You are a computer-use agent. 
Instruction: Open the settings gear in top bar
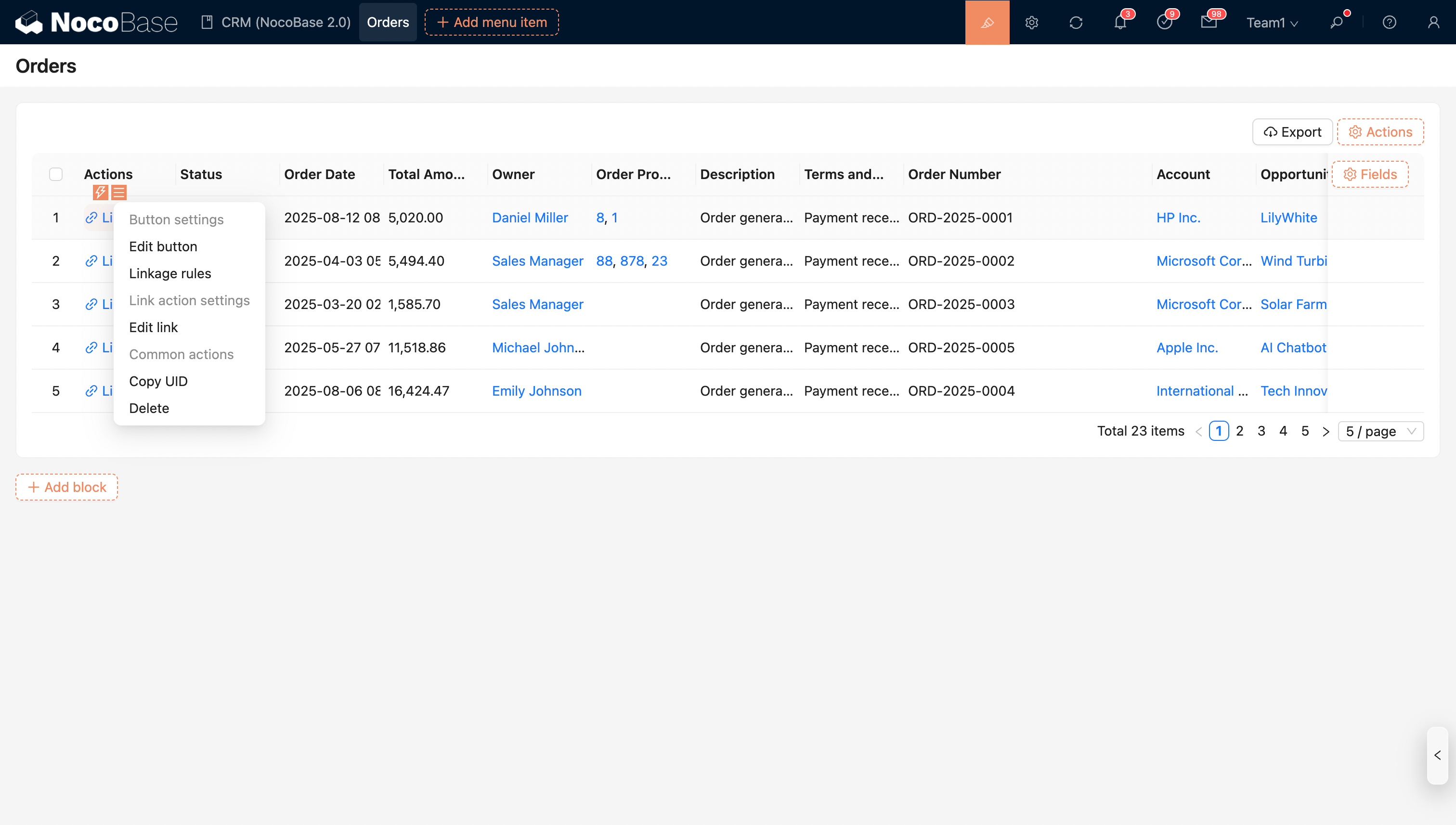point(1031,23)
